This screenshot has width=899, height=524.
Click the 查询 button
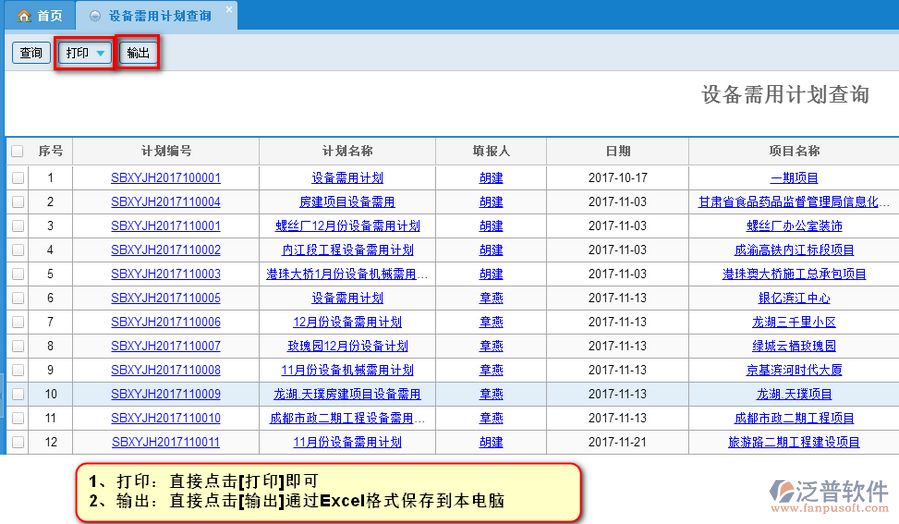[31, 53]
